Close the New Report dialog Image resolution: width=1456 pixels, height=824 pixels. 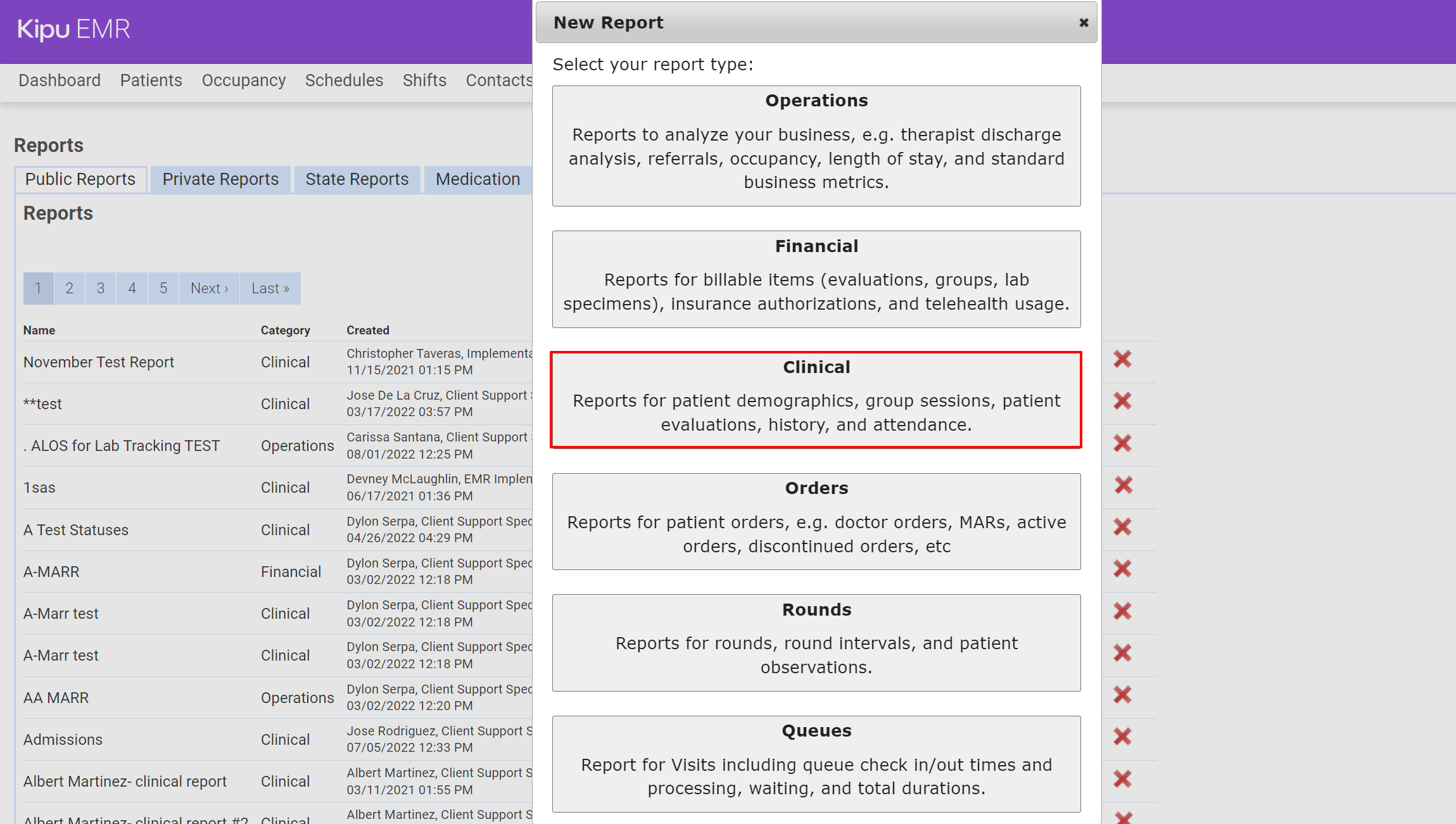click(1082, 22)
